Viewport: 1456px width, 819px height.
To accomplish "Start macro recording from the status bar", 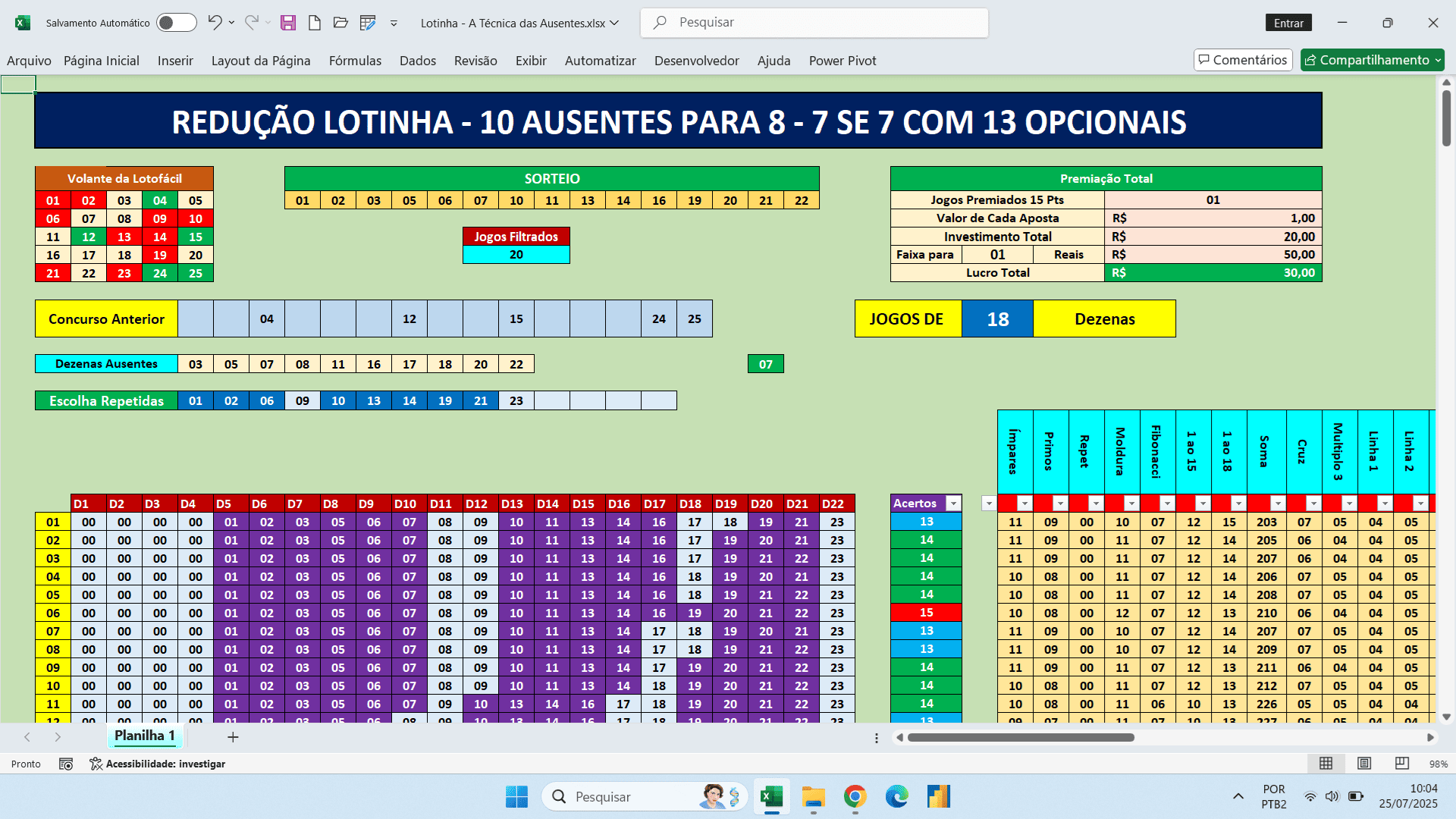I will click(66, 764).
